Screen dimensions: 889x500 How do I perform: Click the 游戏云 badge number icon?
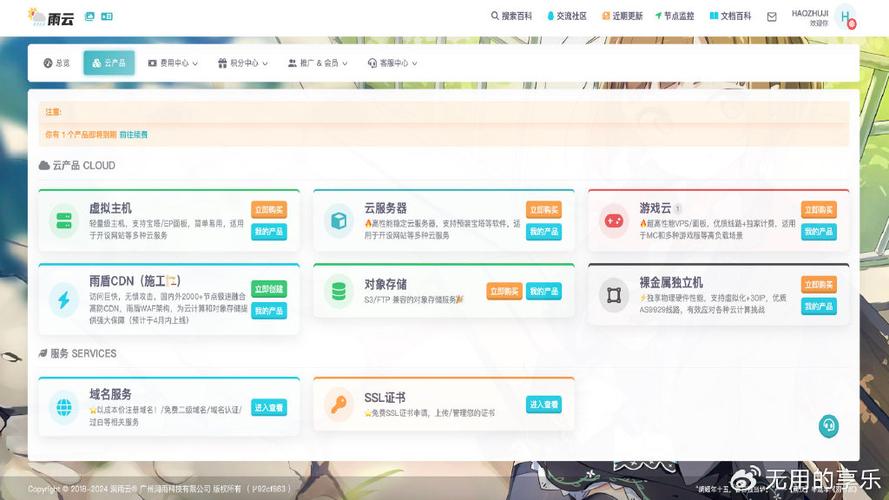678,208
